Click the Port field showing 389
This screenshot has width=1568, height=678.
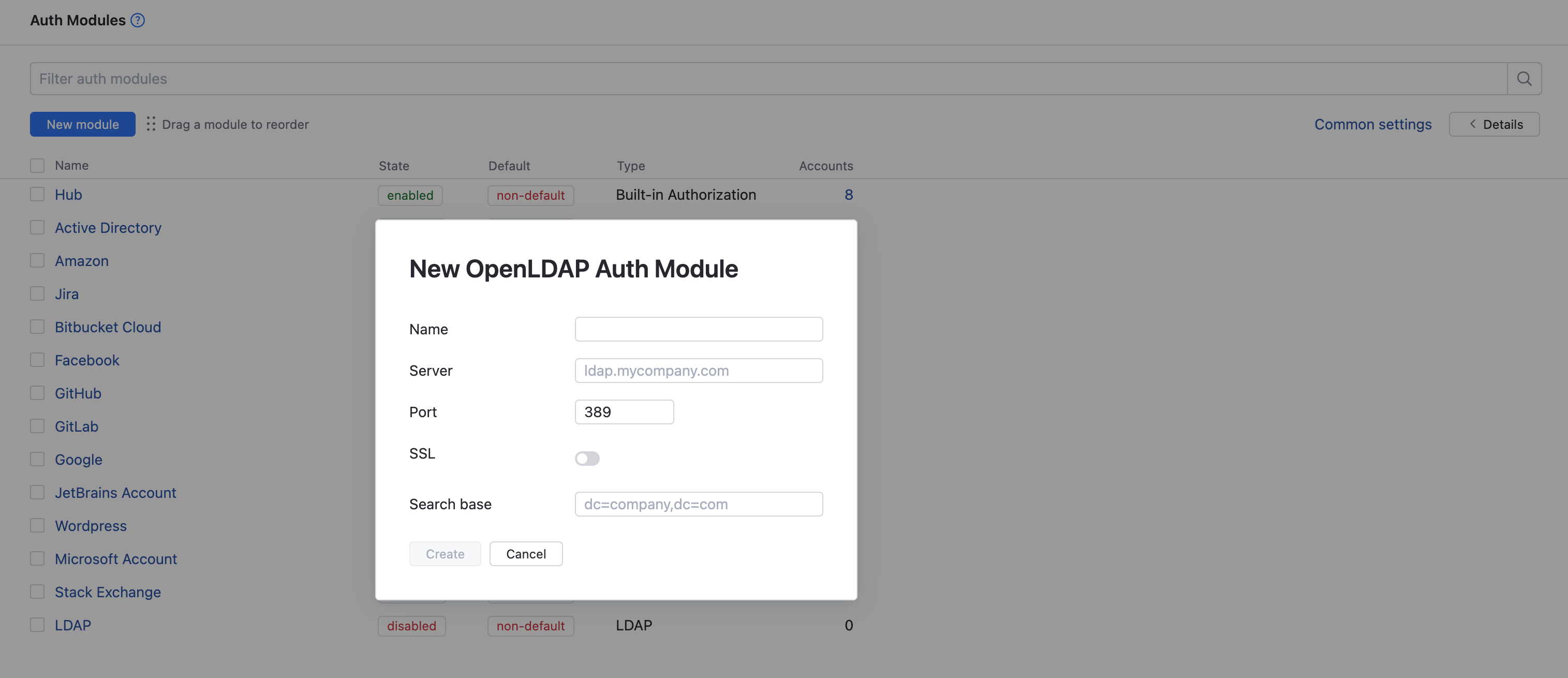coord(624,412)
